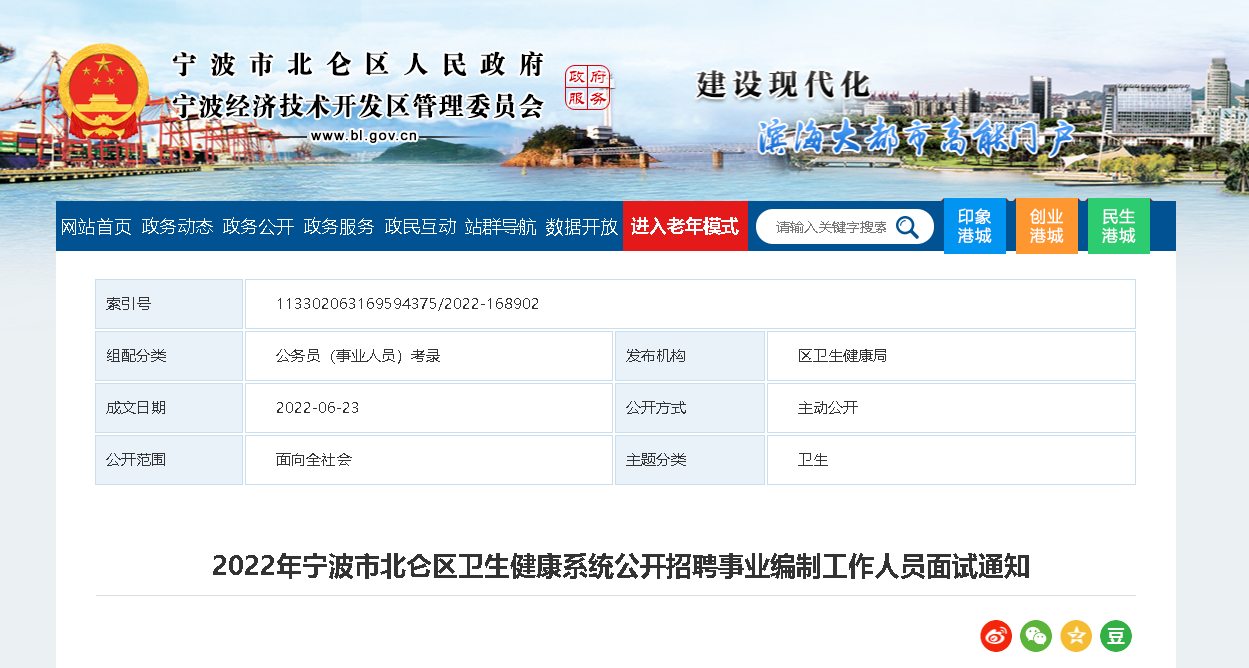Open the 数据开放 menu item
This screenshot has width=1249, height=668.
pyautogui.click(x=582, y=227)
